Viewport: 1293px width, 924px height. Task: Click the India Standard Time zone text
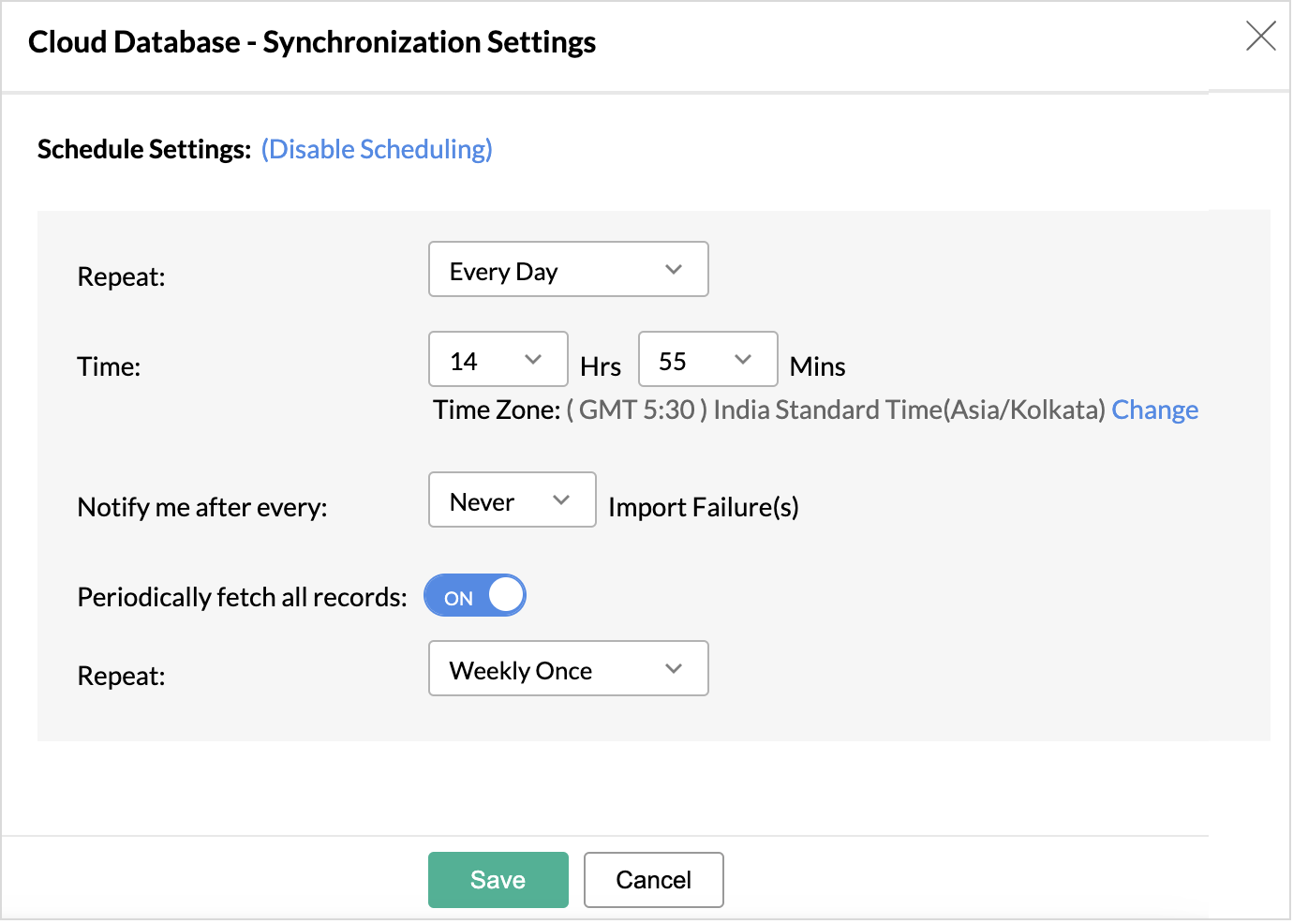point(909,410)
